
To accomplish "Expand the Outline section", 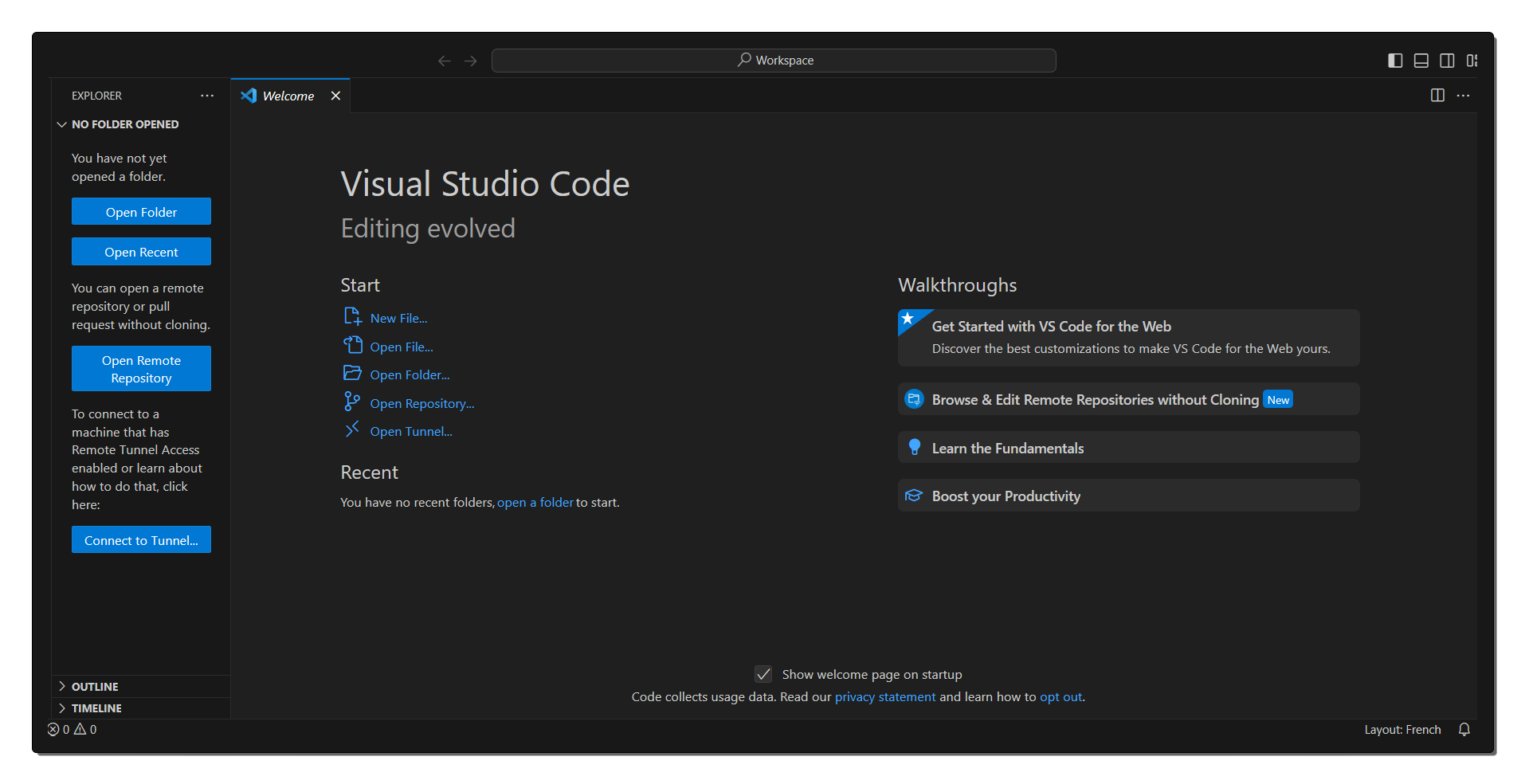I will click(x=141, y=687).
